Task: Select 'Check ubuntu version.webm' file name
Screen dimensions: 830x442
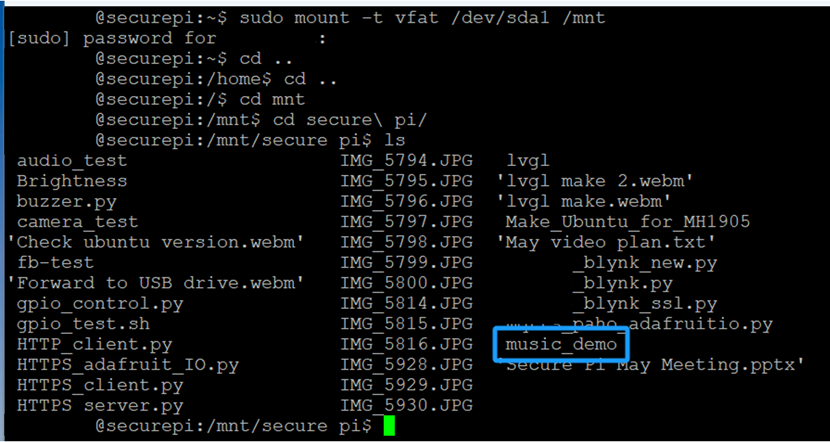Action: 155,242
